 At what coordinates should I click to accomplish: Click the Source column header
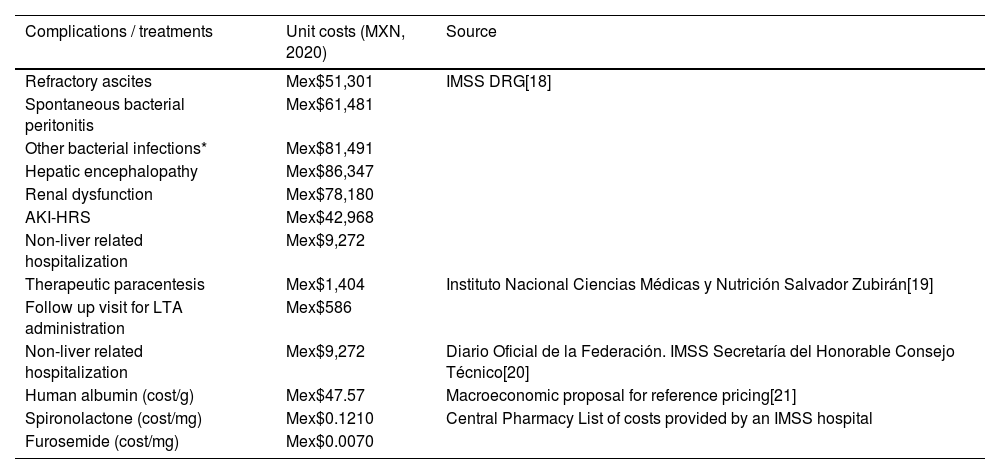(x=471, y=32)
